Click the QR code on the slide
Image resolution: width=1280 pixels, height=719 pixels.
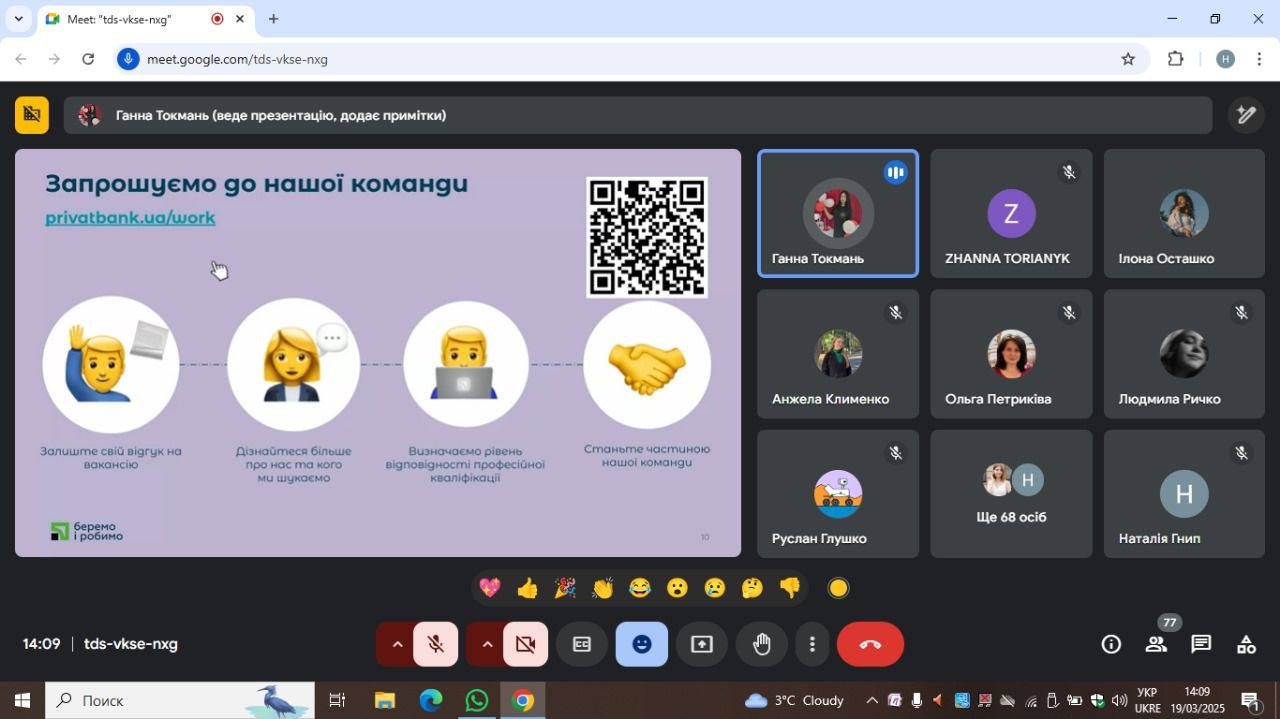647,238
